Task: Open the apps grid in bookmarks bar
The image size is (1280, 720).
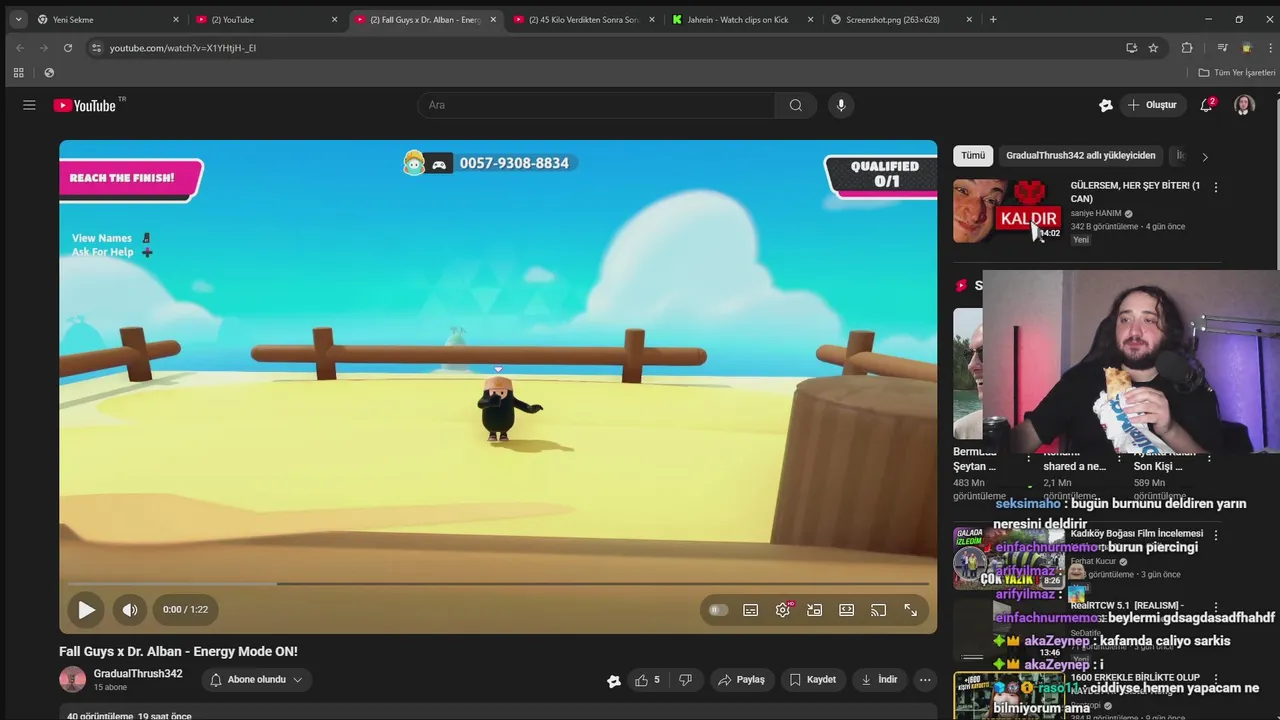Action: 18,72
